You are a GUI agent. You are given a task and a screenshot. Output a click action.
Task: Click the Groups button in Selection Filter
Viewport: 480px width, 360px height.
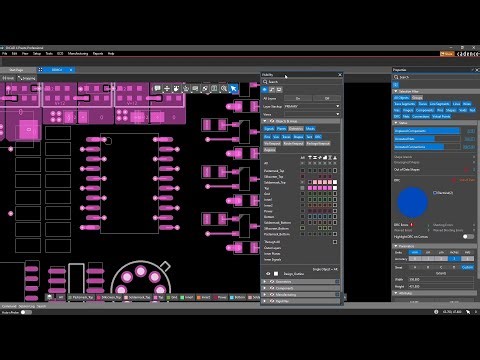417,98
